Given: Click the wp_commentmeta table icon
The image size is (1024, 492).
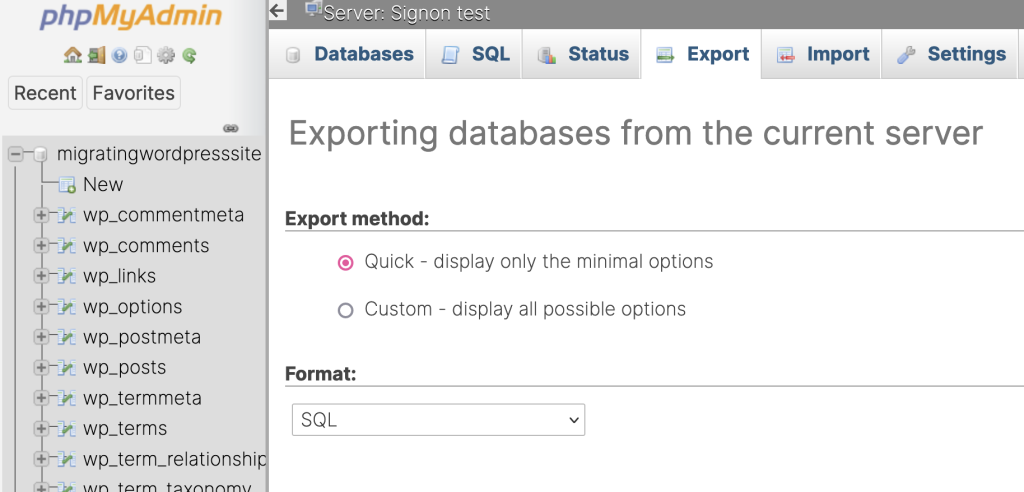Looking at the screenshot, I should point(67,215).
